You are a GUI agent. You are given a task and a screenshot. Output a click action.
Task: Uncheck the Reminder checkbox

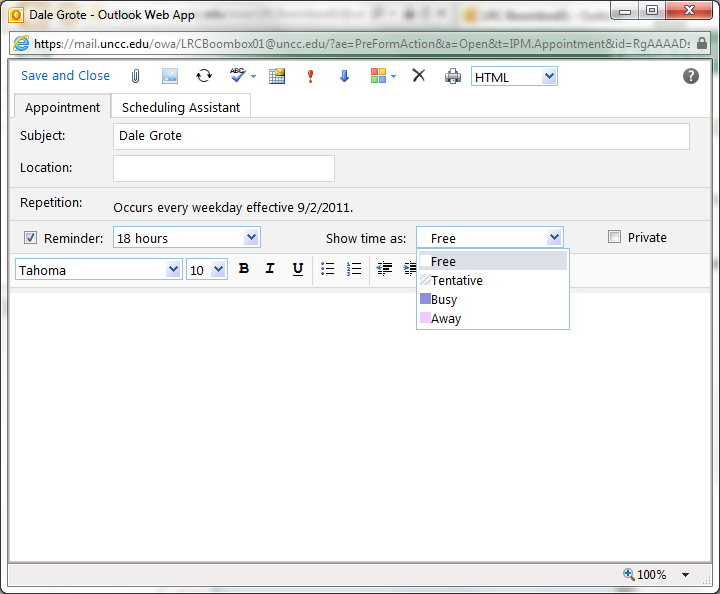(x=30, y=238)
